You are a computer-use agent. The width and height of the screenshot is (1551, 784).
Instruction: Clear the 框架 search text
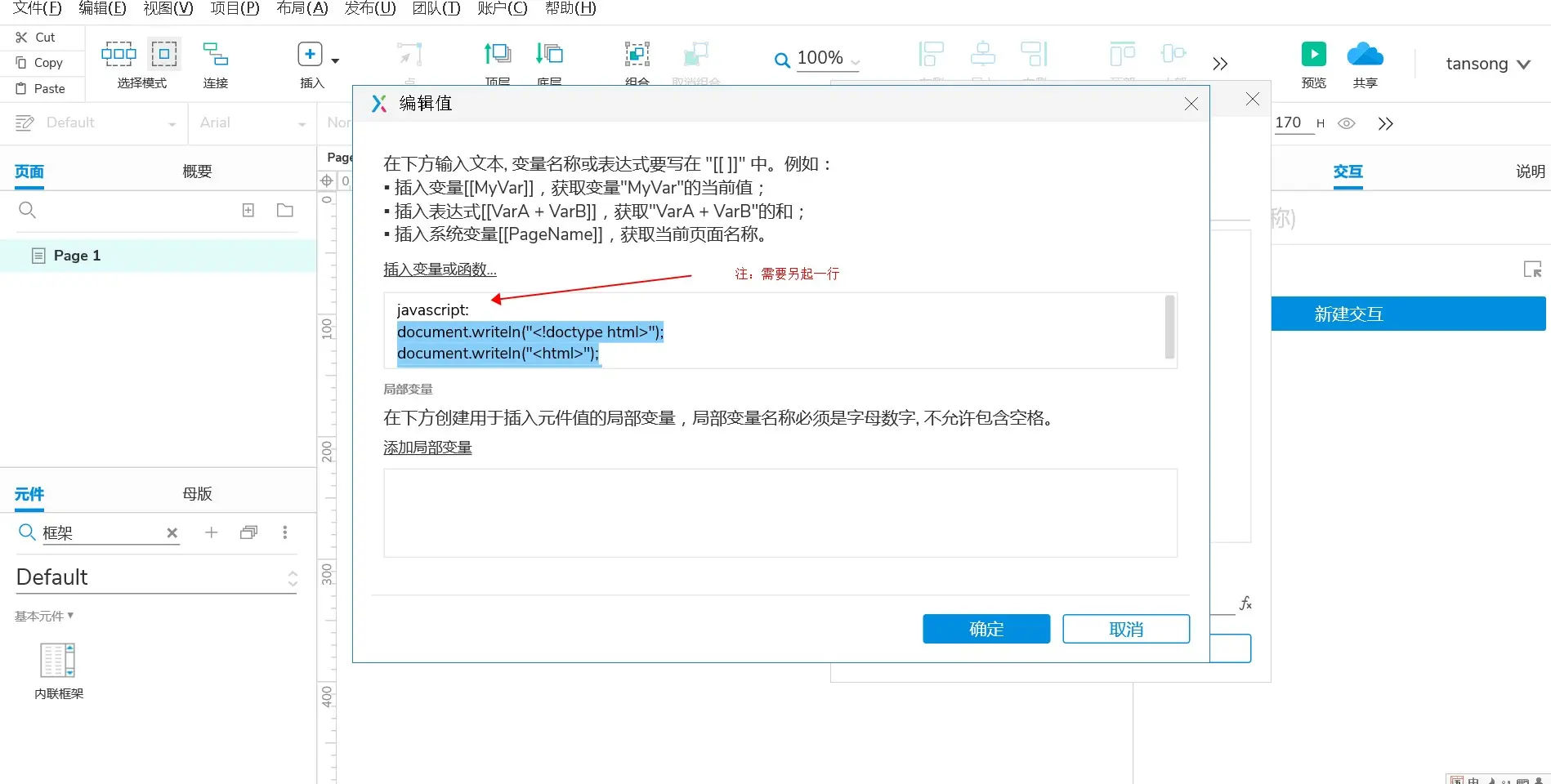(x=172, y=533)
